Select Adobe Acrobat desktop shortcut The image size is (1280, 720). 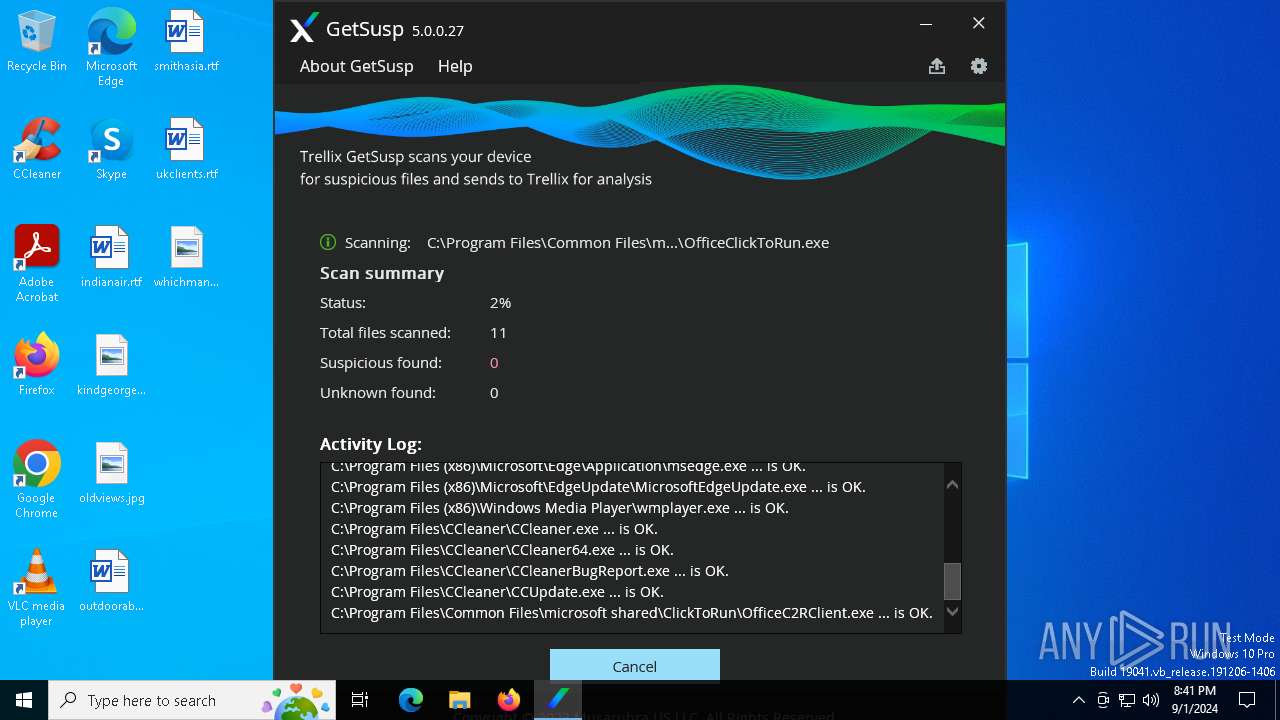click(37, 264)
